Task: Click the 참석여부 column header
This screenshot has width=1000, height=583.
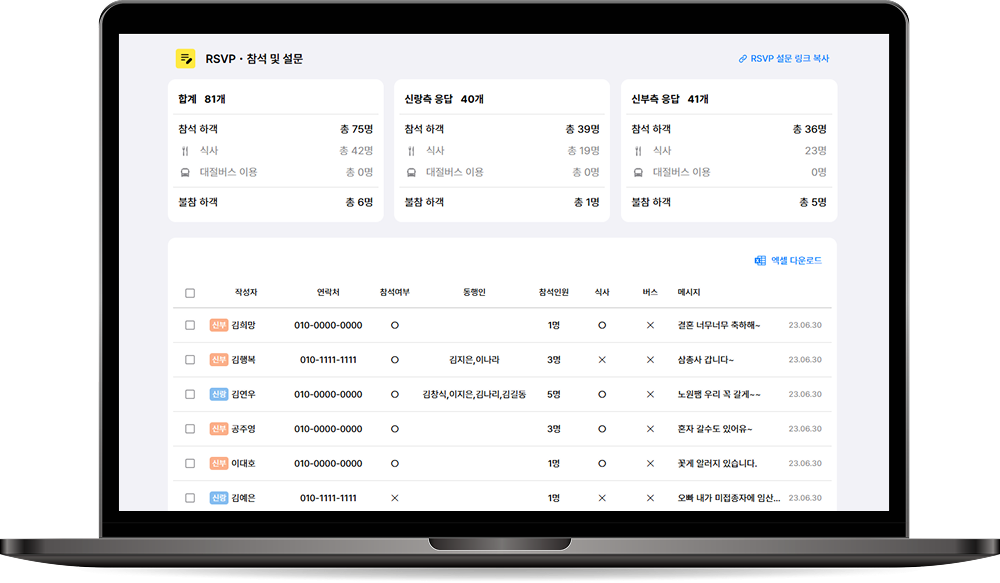Action: (x=394, y=293)
